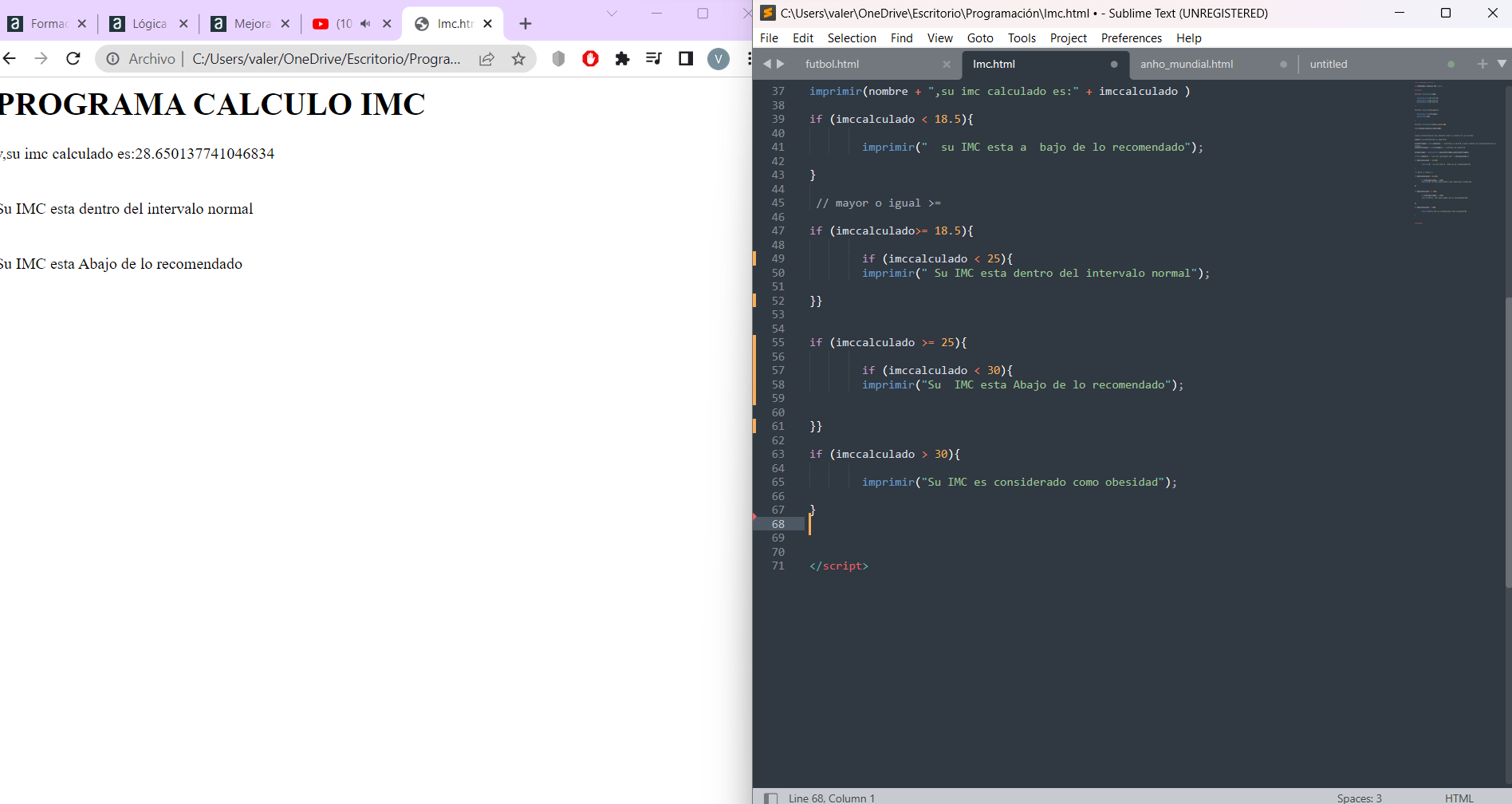This screenshot has width=1512, height=804.
Task: Switch to futbol.html tab in Sublime
Action: point(833,64)
